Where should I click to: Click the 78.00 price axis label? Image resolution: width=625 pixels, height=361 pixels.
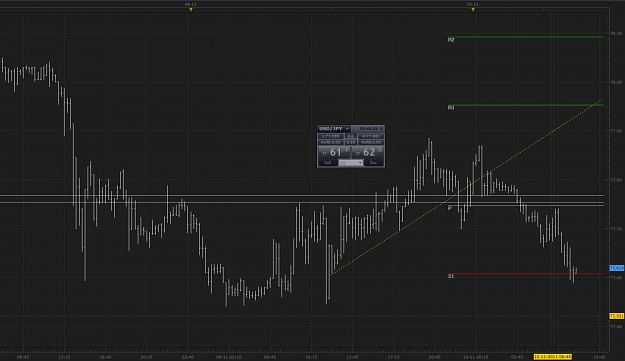(616, 82)
